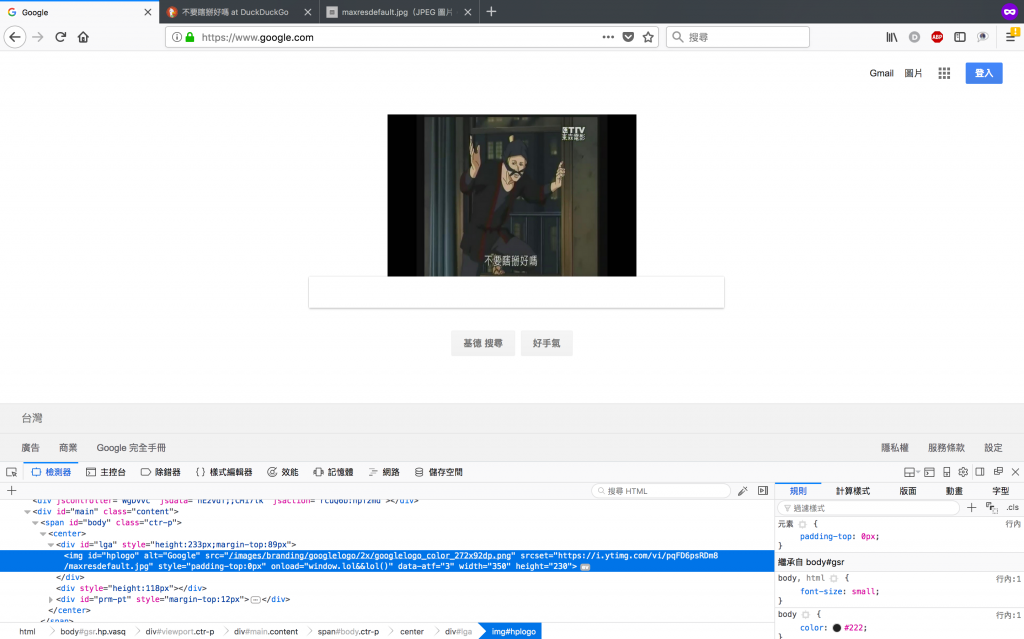
Task: Activate the element picker in devtools
Action: 11,472
